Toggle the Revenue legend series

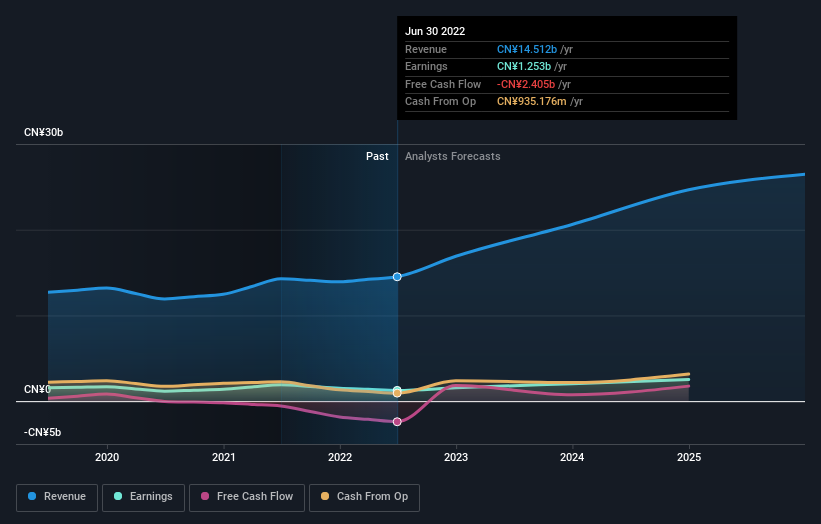tap(57, 497)
